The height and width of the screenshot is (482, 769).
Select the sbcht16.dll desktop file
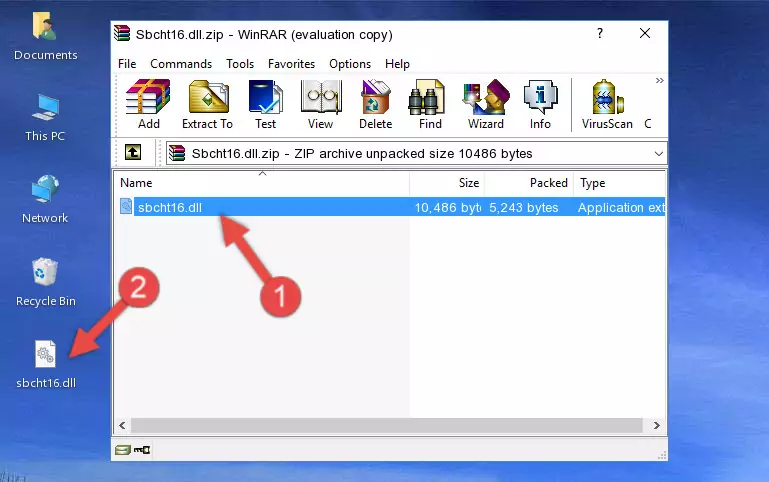click(x=46, y=364)
